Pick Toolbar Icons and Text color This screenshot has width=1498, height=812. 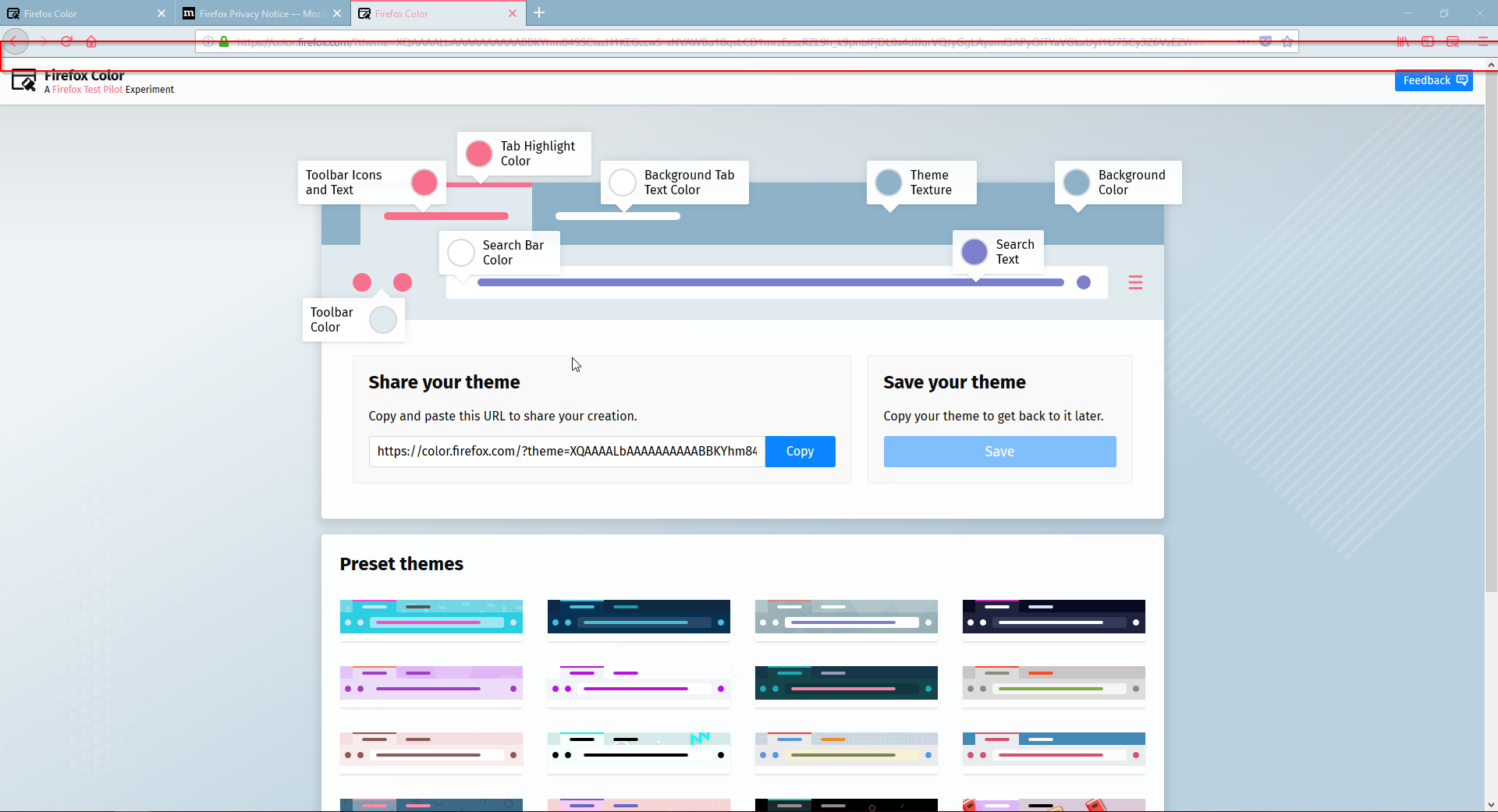click(424, 183)
